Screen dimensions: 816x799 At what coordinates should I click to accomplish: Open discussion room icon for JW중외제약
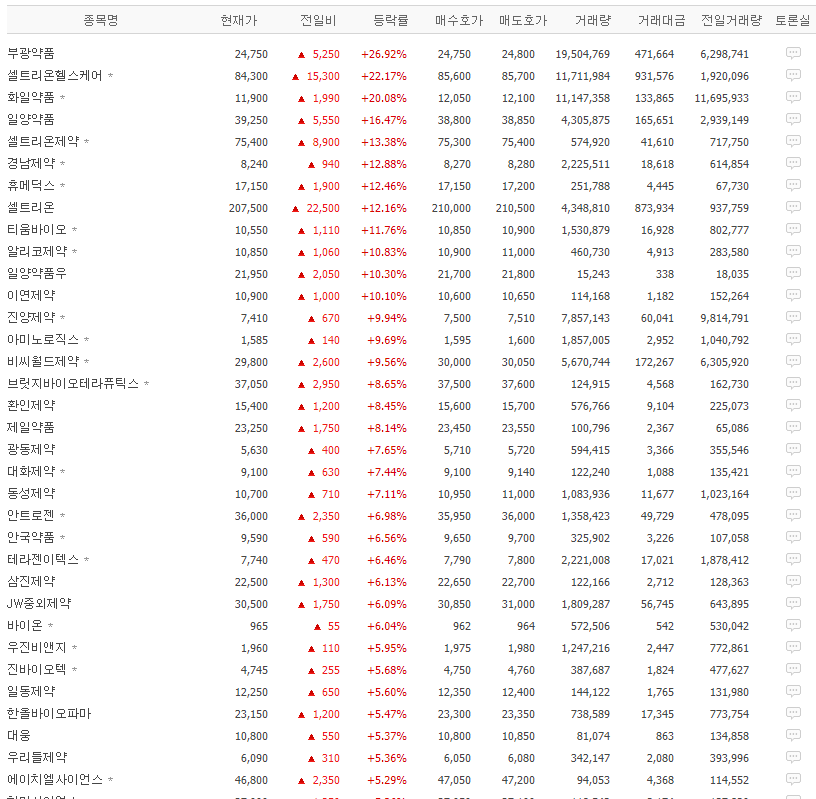[793, 603]
